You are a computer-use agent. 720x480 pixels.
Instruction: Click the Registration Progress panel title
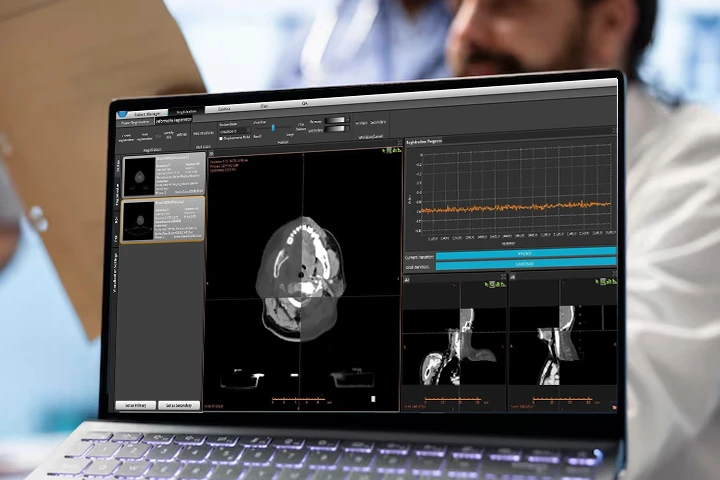(x=424, y=141)
